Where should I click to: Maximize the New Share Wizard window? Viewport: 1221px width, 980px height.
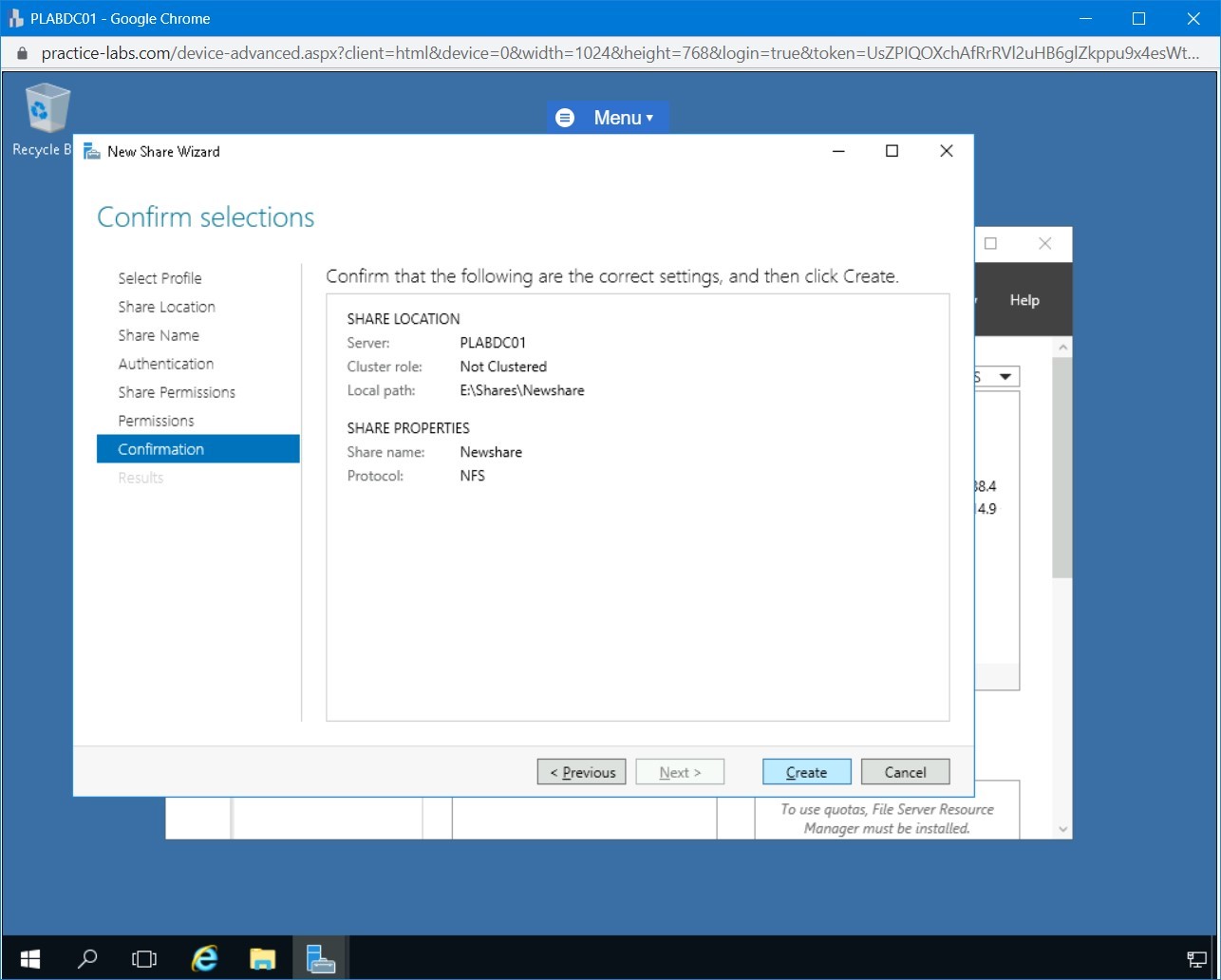(x=892, y=151)
